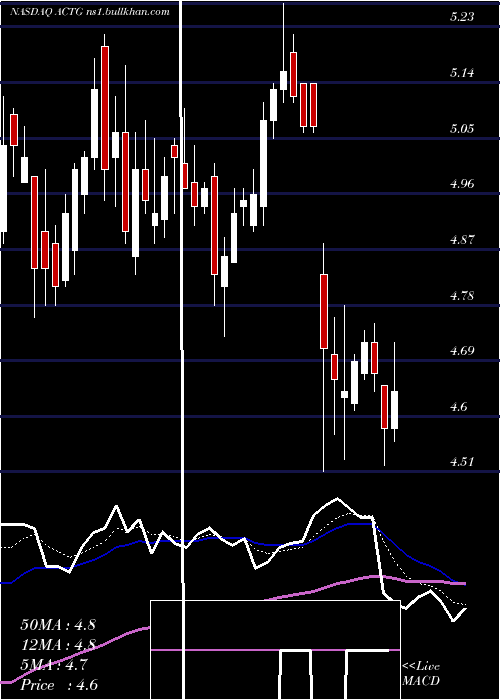Click the 4.87 price axis label
The image size is (500, 700).
[x=462, y=239]
